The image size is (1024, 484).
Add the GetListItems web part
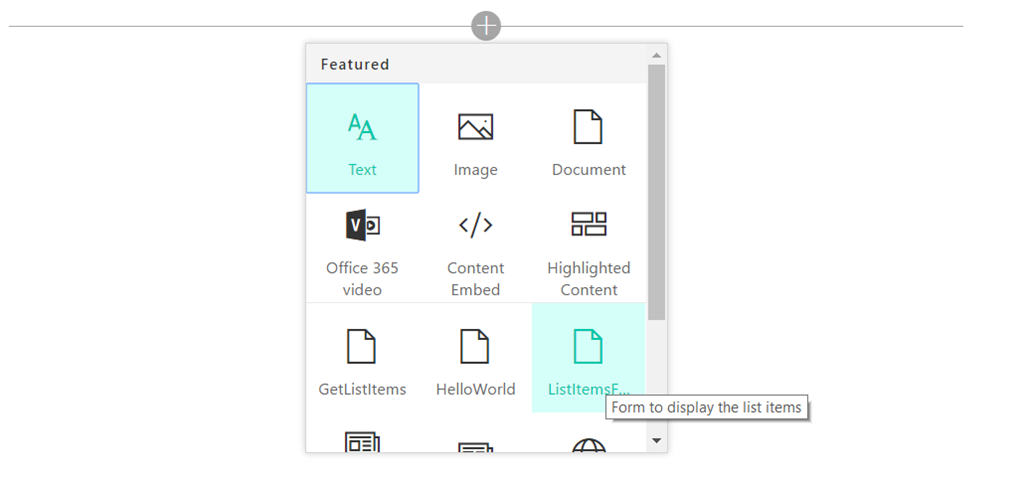tap(362, 346)
